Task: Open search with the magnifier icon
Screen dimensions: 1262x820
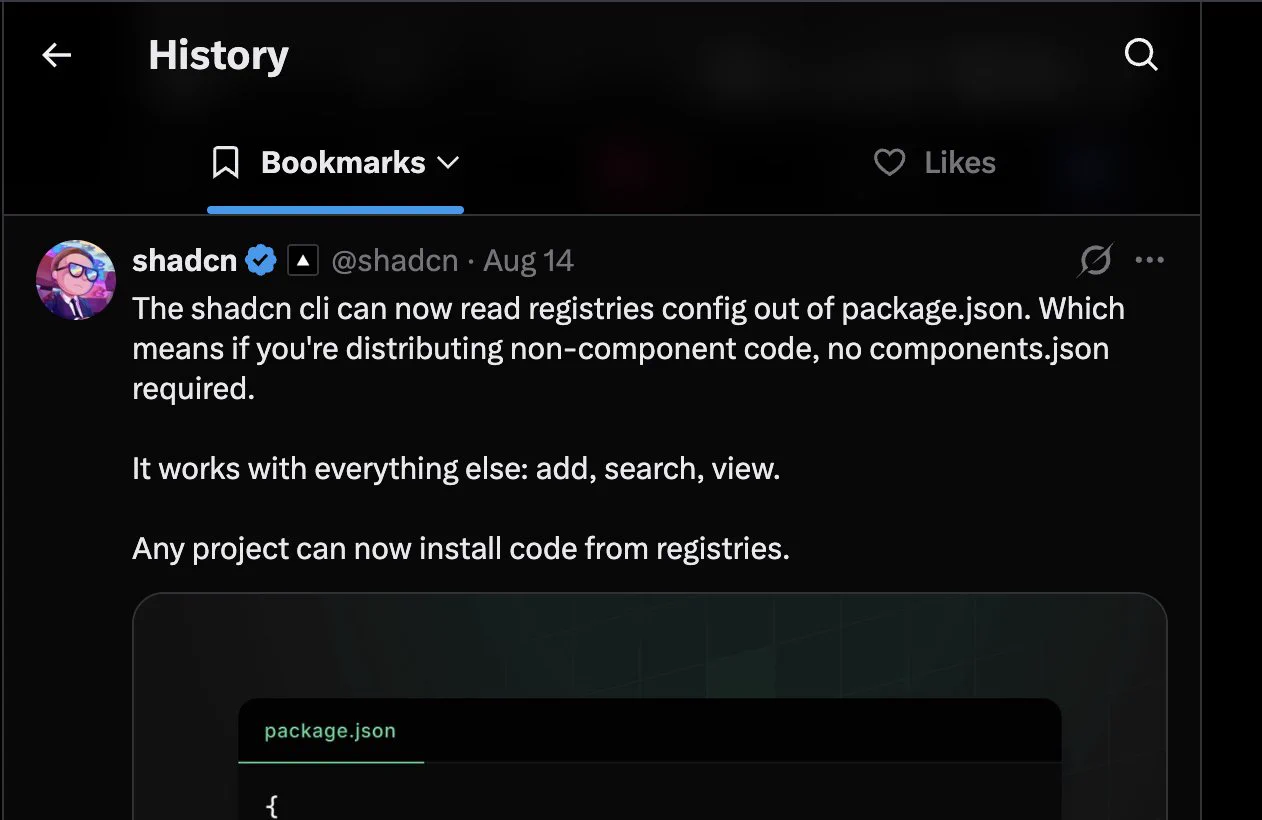Action: point(1141,55)
